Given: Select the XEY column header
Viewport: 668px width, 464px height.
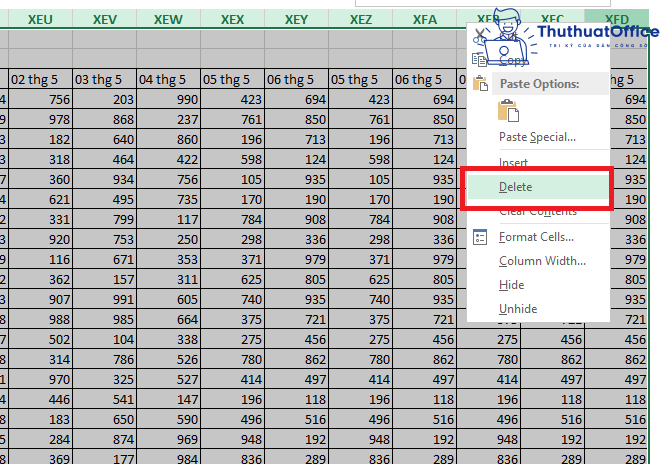Looking at the screenshot, I should (297, 19).
